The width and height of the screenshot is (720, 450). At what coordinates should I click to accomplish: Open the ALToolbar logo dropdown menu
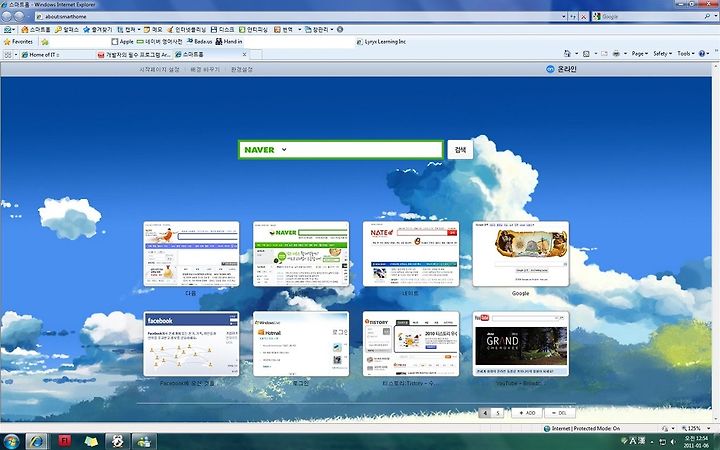9,29
